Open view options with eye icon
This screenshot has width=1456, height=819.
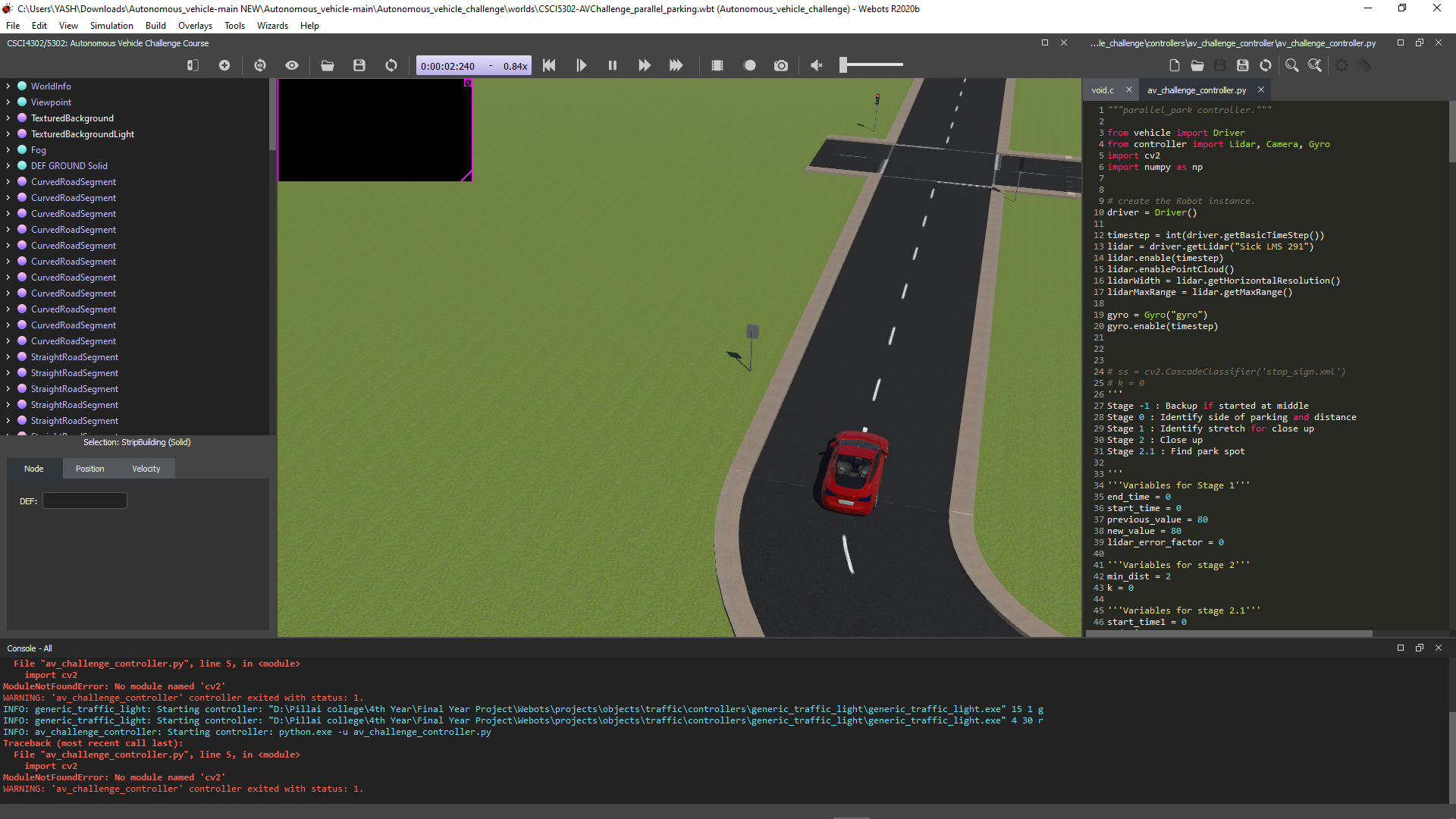pyautogui.click(x=292, y=66)
